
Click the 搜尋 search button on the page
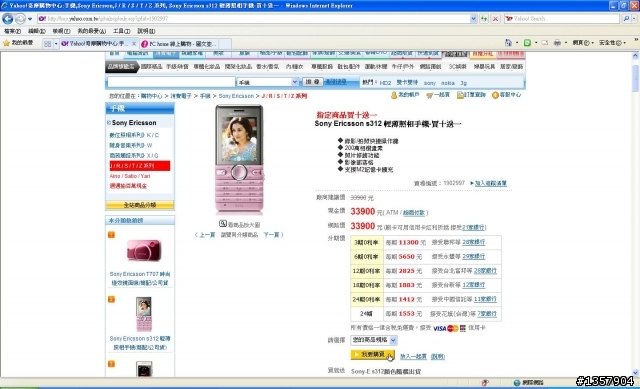click(x=312, y=82)
